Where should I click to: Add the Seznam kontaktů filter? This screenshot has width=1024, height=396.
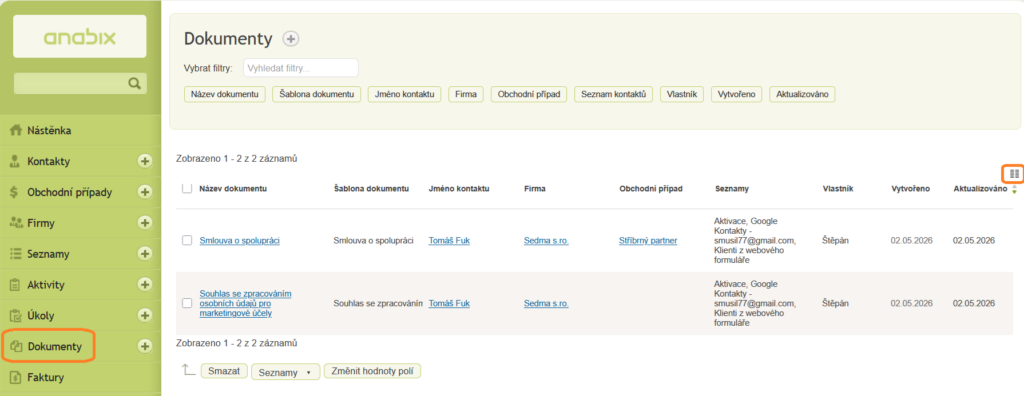pyautogui.click(x=613, y=94)
